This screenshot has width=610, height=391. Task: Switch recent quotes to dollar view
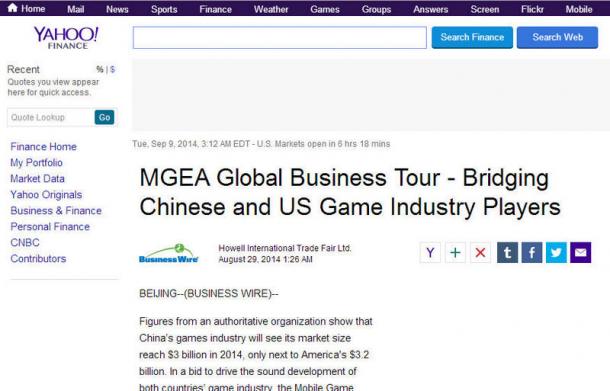[x=112, y=69]
